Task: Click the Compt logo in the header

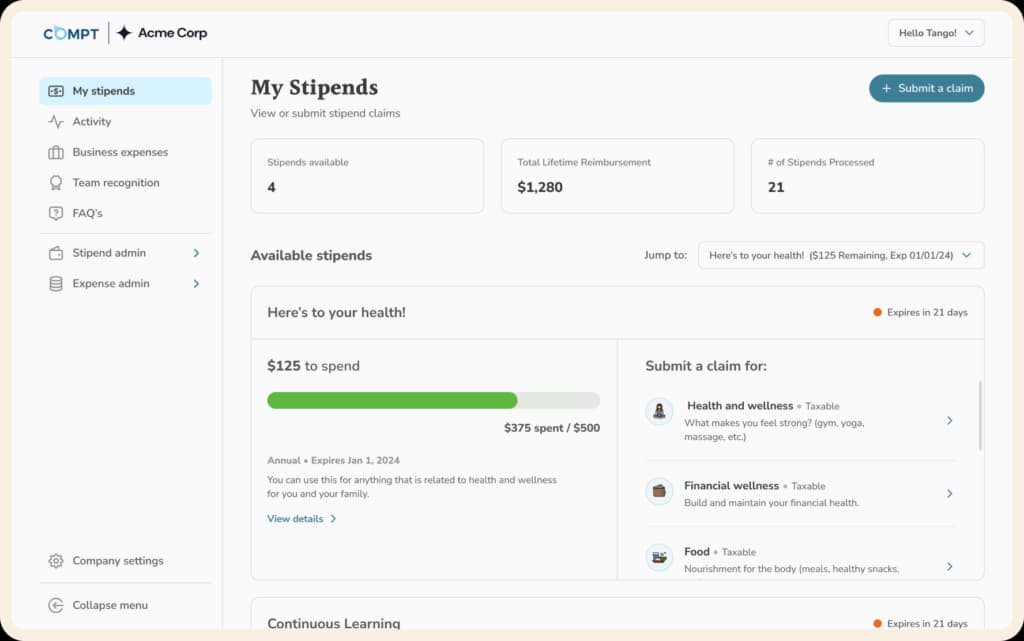Action: click(x=70, y=32)
